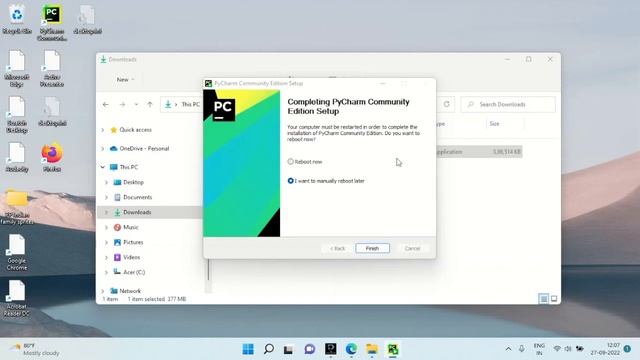
Task: Expand the Desktop folder node
Action: (x=107, y=182)
